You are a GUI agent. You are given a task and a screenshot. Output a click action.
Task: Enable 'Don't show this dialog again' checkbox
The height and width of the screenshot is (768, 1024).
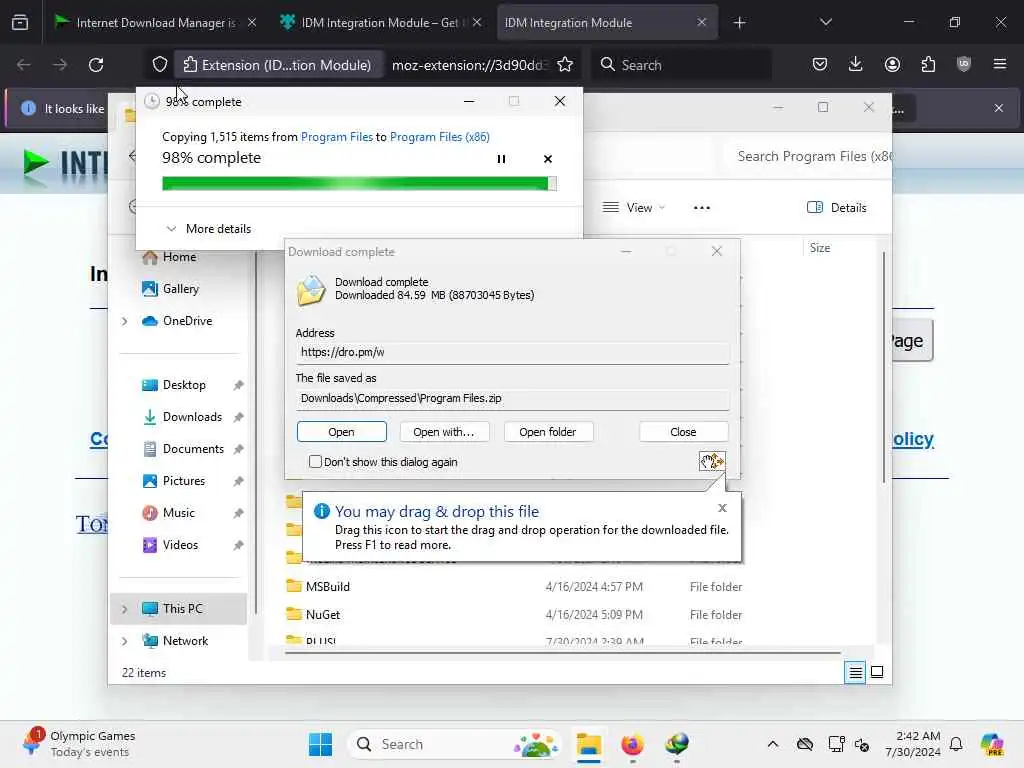(x=315, y=462)
